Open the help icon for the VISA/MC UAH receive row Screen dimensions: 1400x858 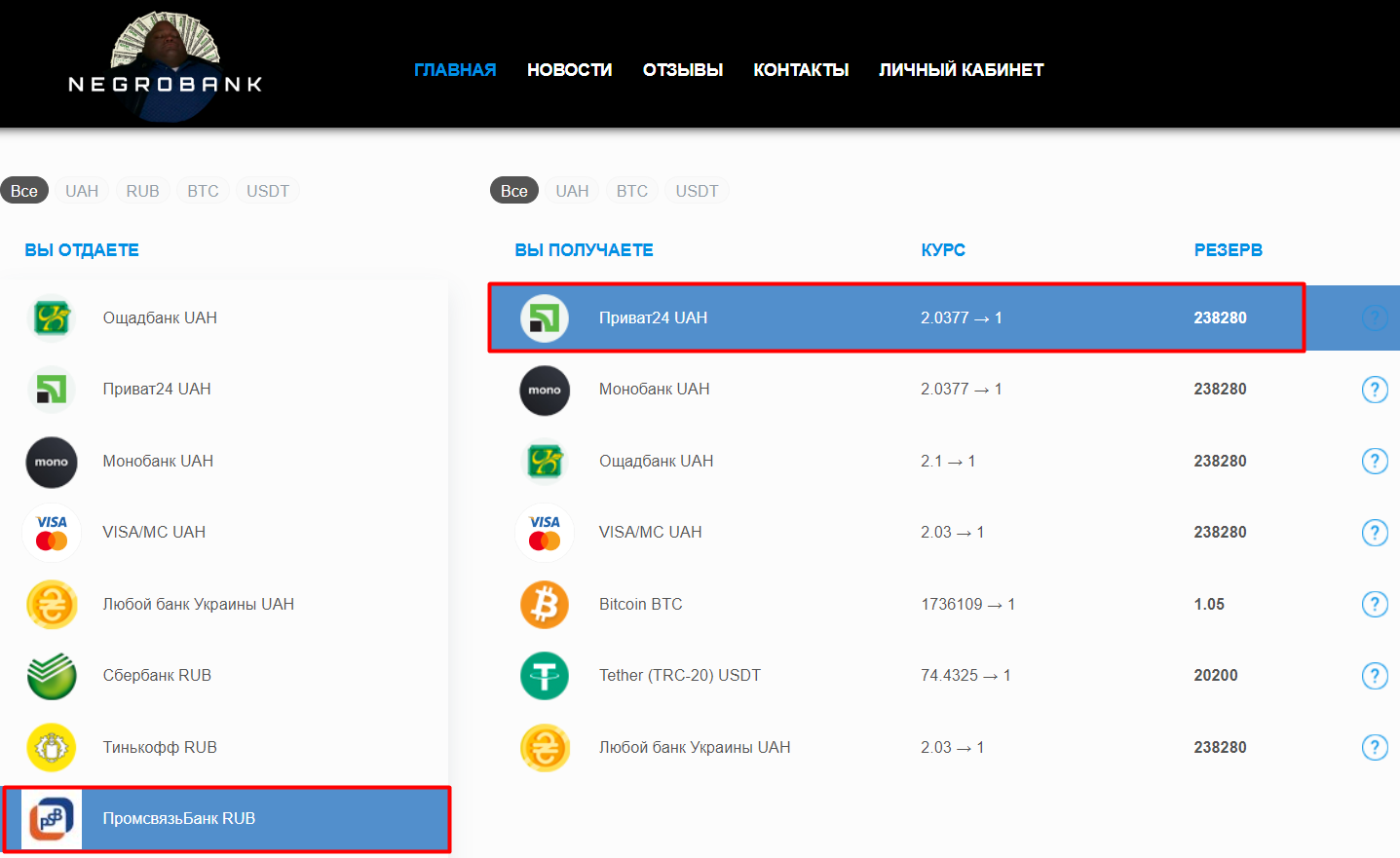click(x=1375, y=533)
